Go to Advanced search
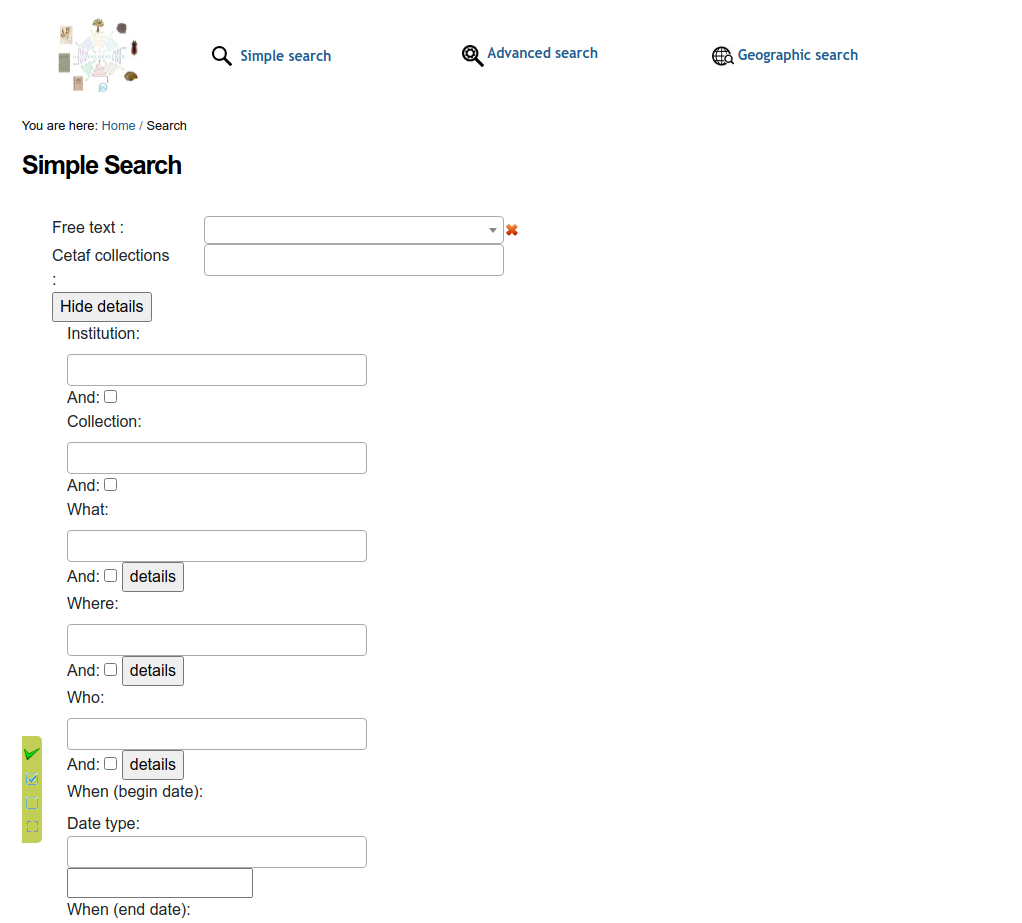1022x923 pixels. [x=543, y=52]
